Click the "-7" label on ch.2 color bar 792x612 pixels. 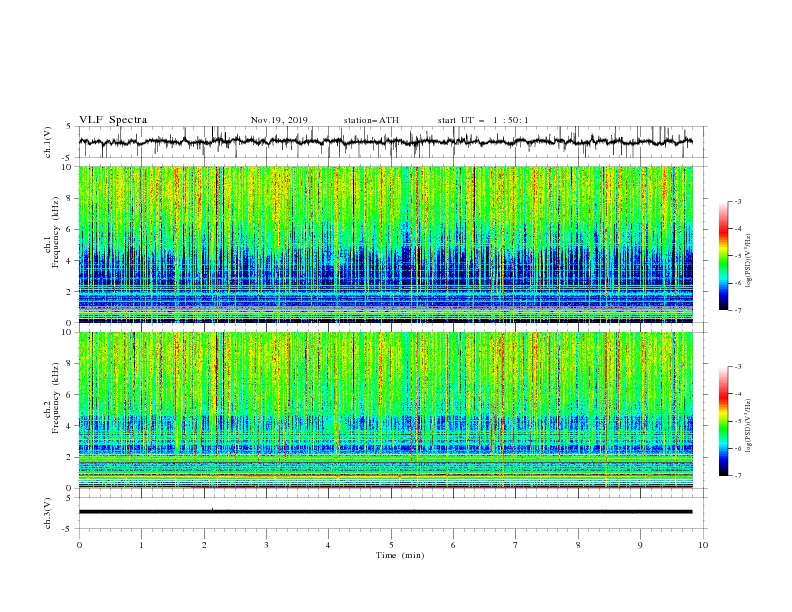click(737, 476)
